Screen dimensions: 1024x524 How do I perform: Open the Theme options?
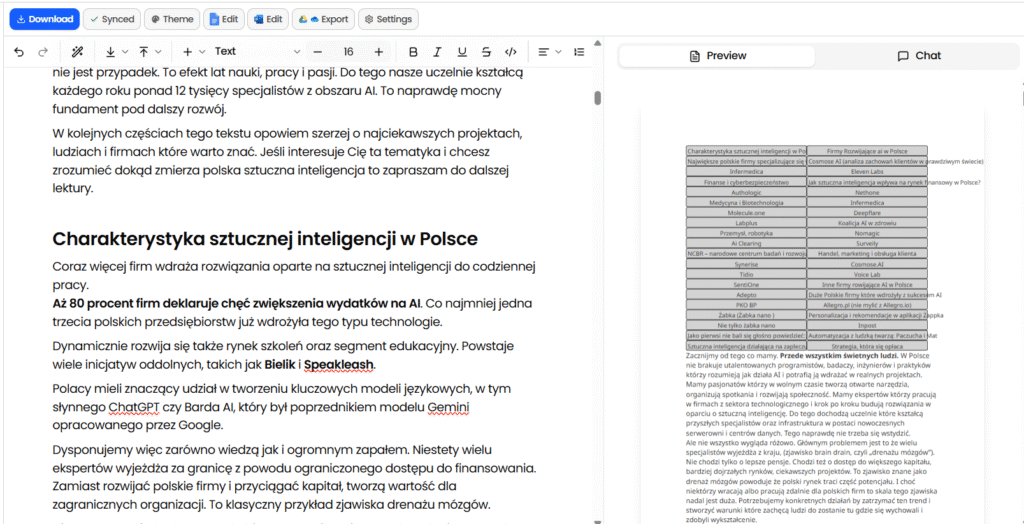172,19
